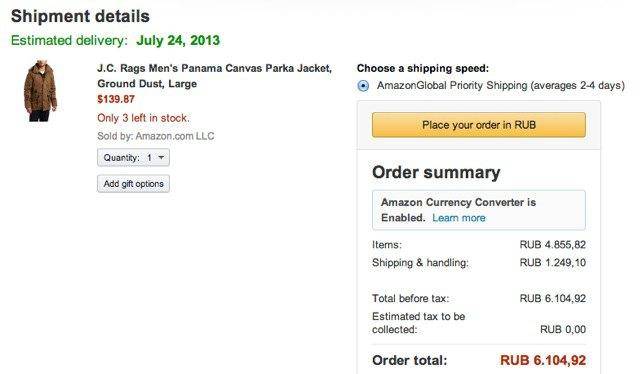This screenshot has width=640, height=374.
Task: Click Sold by Amazon.com LLC text
Action: (156, 136)
